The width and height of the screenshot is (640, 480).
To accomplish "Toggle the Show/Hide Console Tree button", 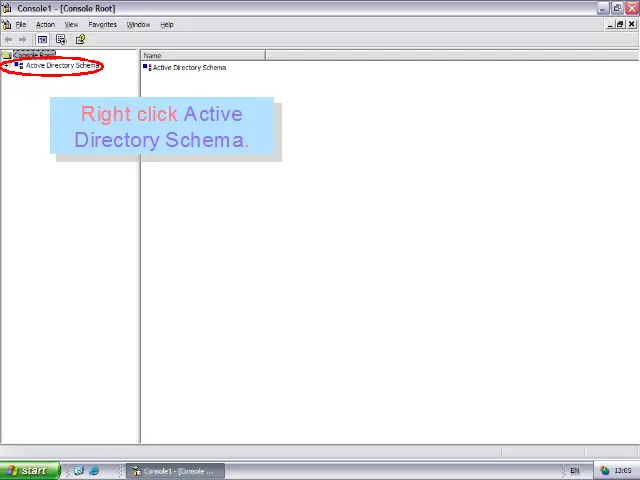I will click(42, 39).
